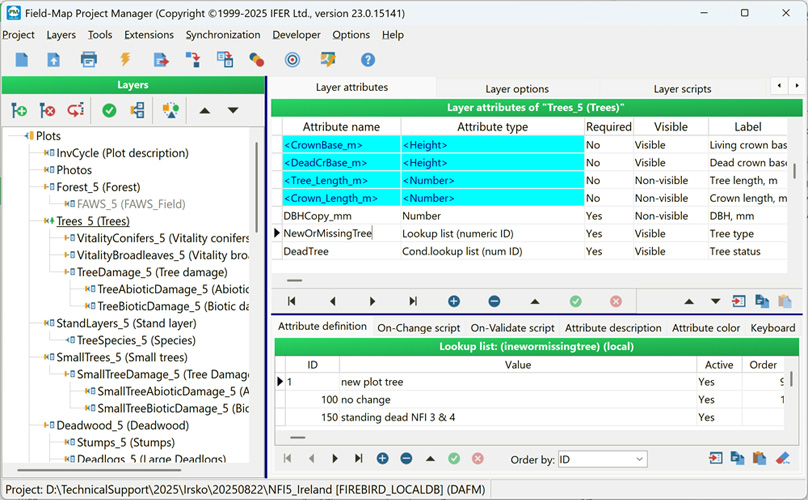Click the printer icon in main toolbar

click(x=88, y=60)
